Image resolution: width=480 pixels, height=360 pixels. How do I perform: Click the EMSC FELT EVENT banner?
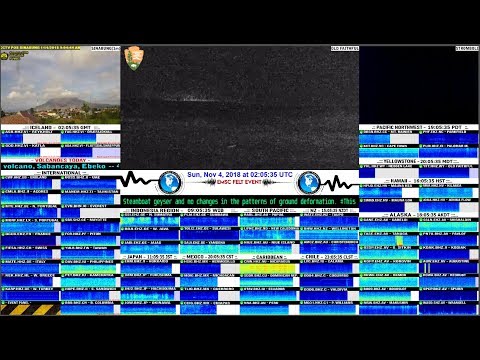(239, 182)
